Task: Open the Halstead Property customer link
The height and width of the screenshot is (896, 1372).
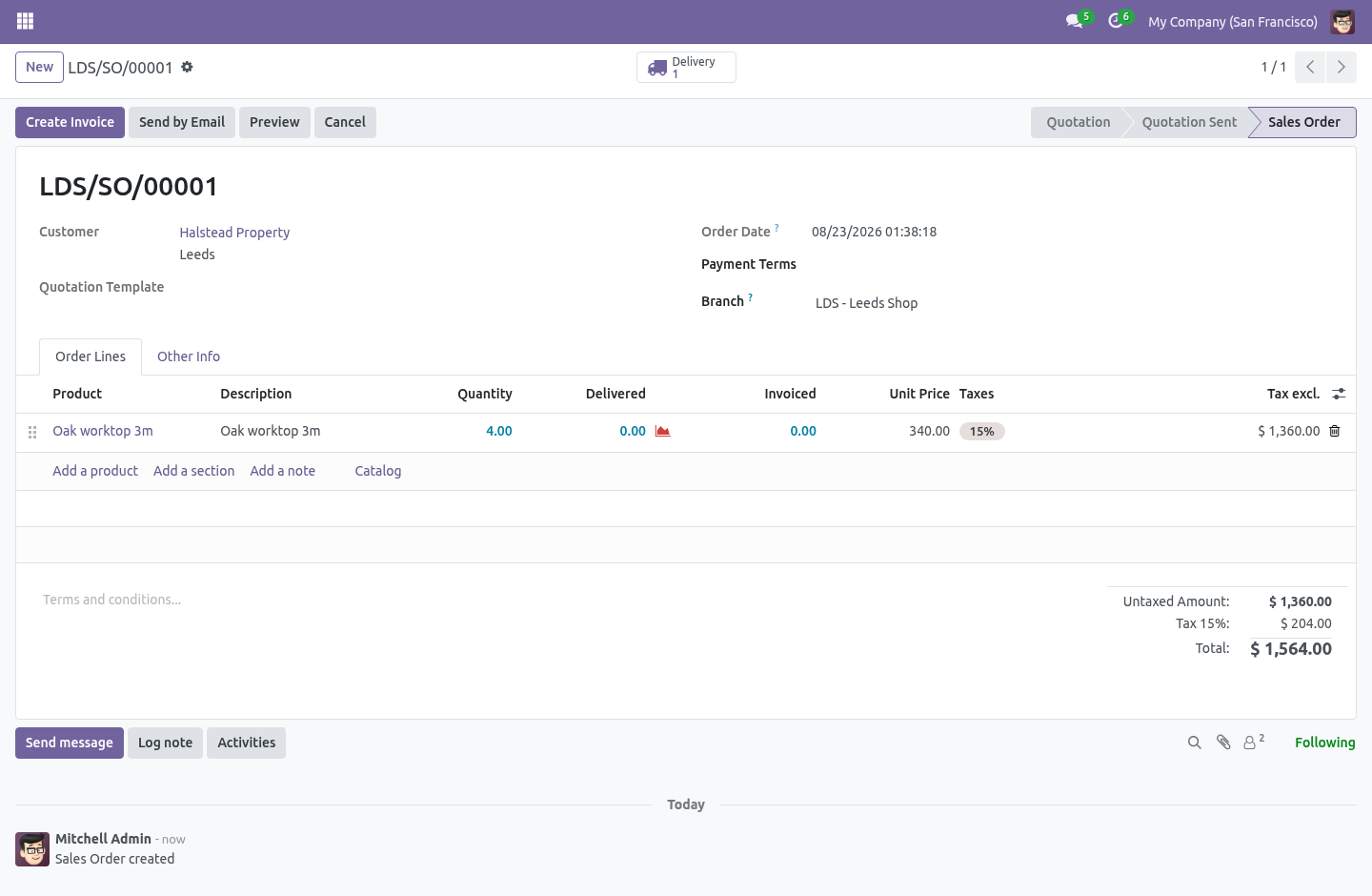Action: 234,233
